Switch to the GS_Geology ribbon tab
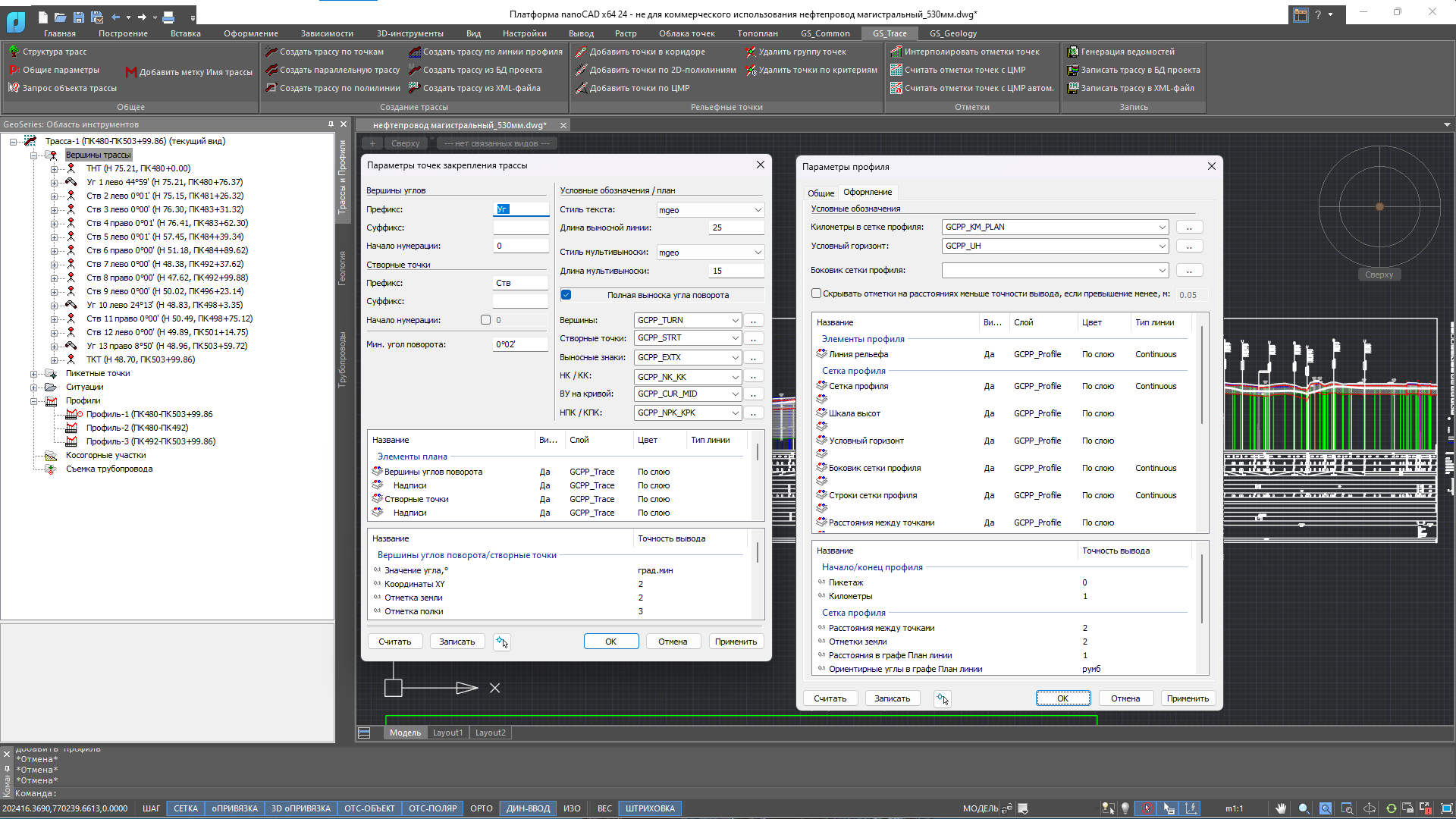The width and height of the screenshot is (1456, 819). click(953, 33)
